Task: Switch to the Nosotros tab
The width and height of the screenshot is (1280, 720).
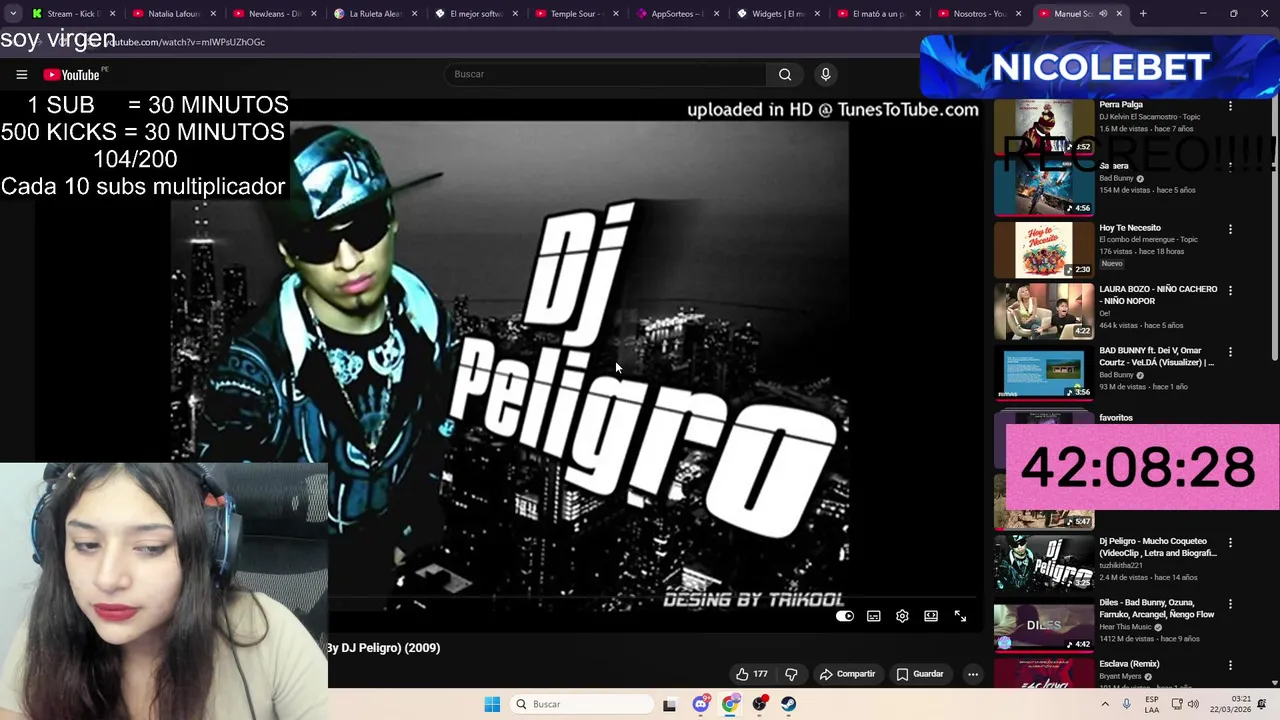Action: [x=978, y=14]
